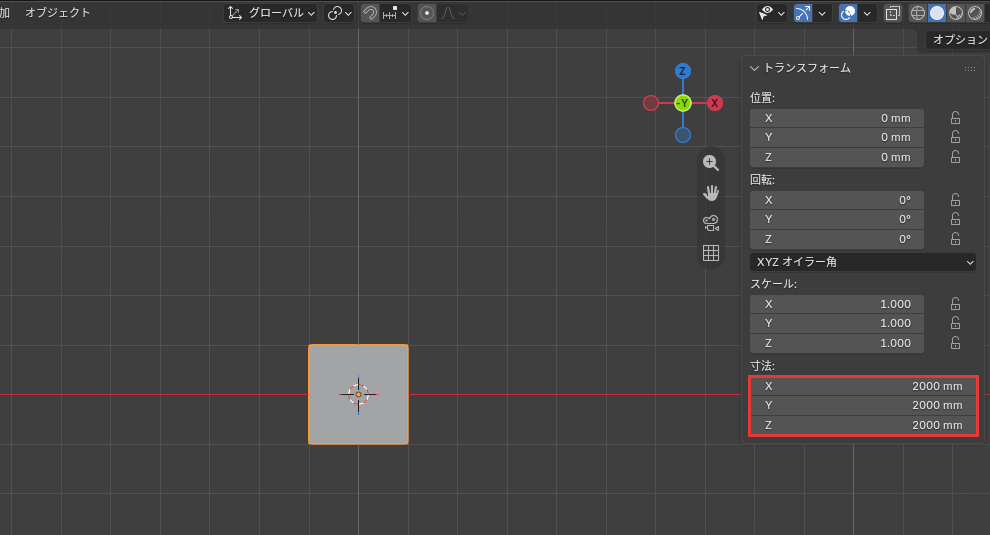This screenshot has height=535, width=990.
Task: Click the 回転 Z field
Action: click(x=837, y=239)
